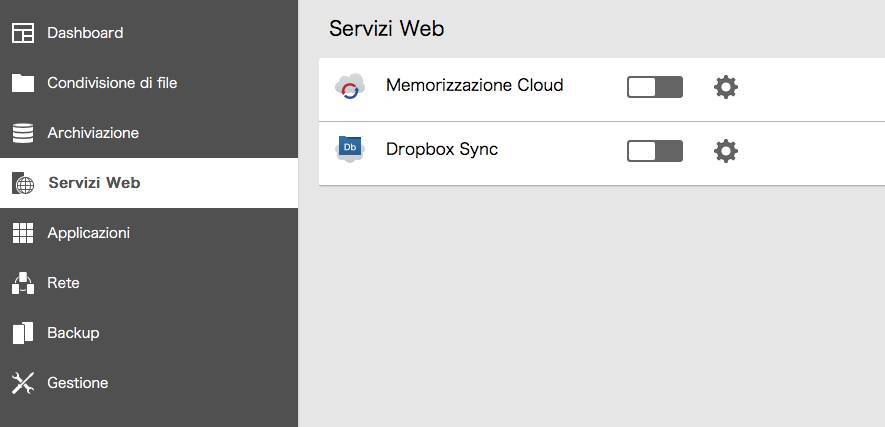Click the wrench-and-screwdriver Gestione icon

tap(23, 383)
